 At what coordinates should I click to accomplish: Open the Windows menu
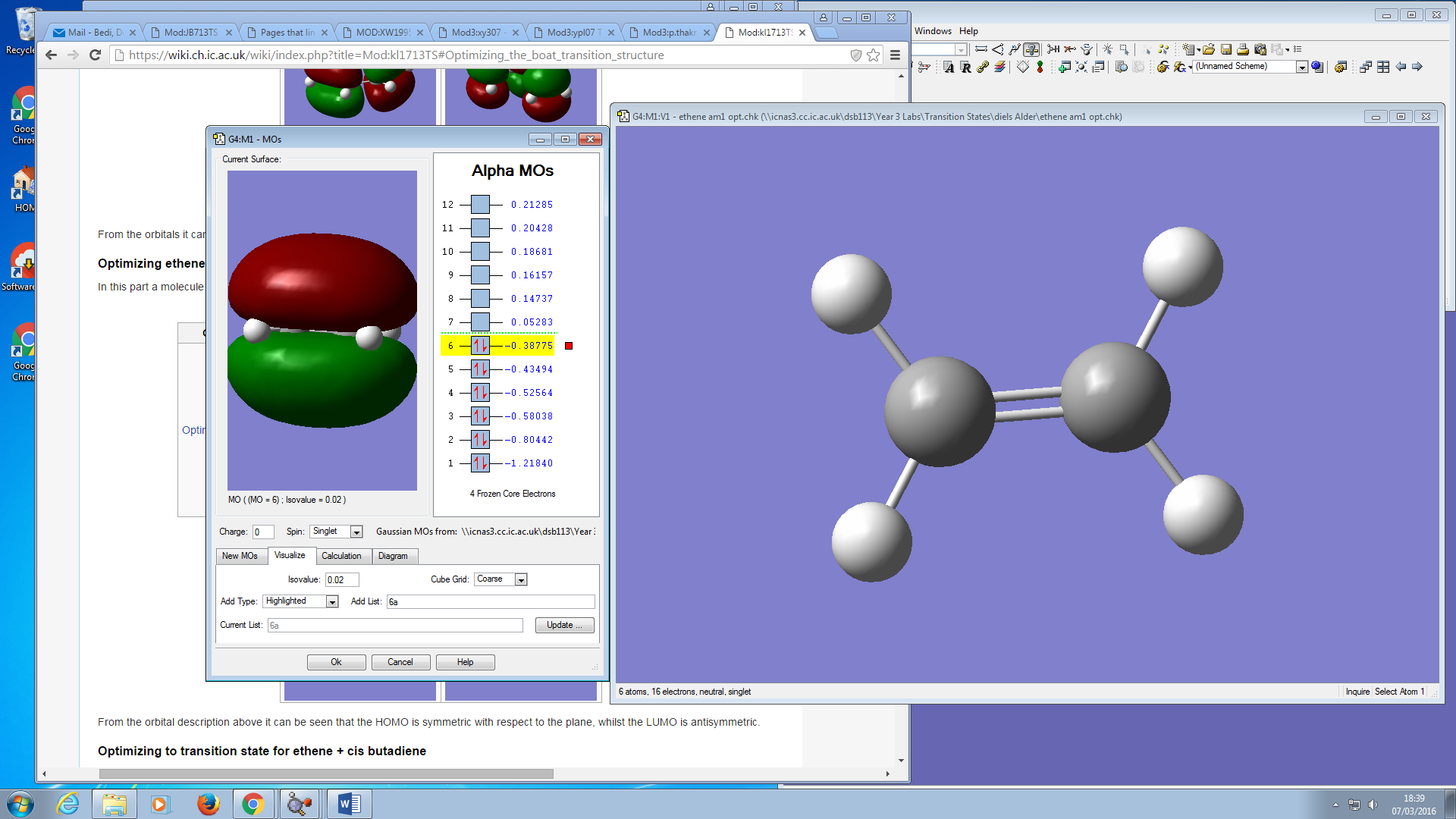(x=932, y=31)
